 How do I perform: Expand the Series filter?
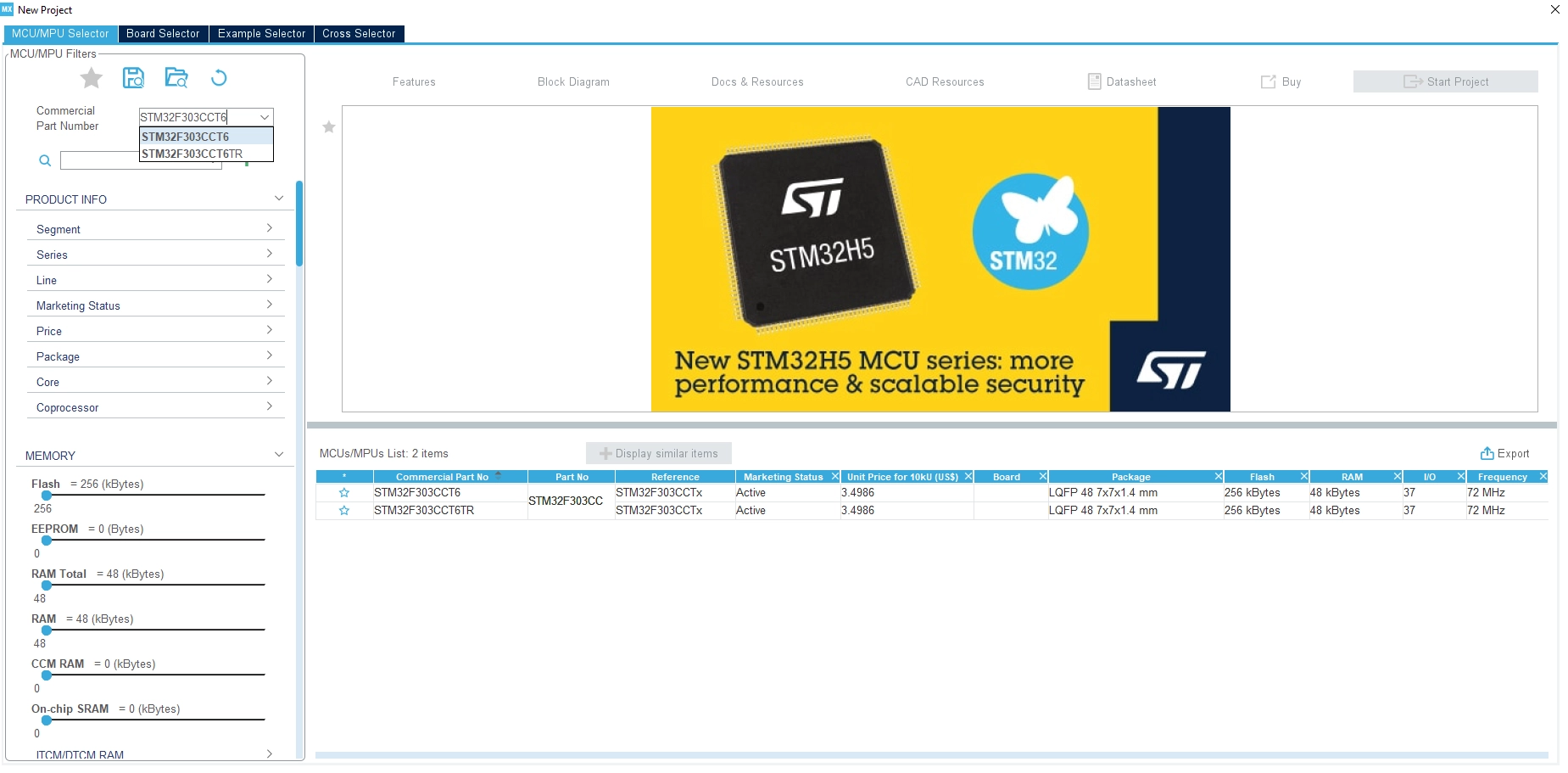(x=270, y=254)
